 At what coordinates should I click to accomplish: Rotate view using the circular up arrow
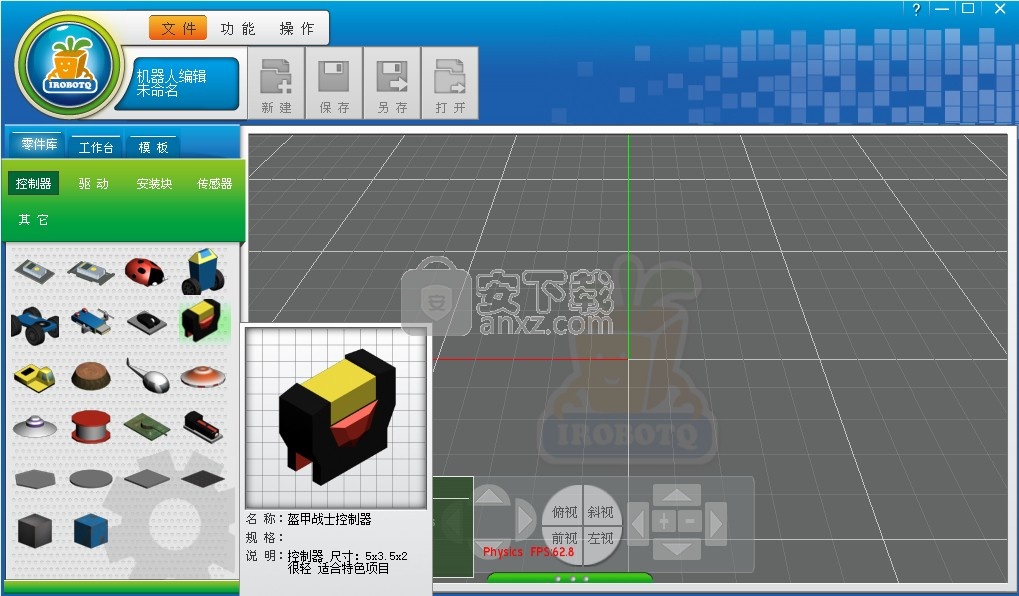point(490,496)
